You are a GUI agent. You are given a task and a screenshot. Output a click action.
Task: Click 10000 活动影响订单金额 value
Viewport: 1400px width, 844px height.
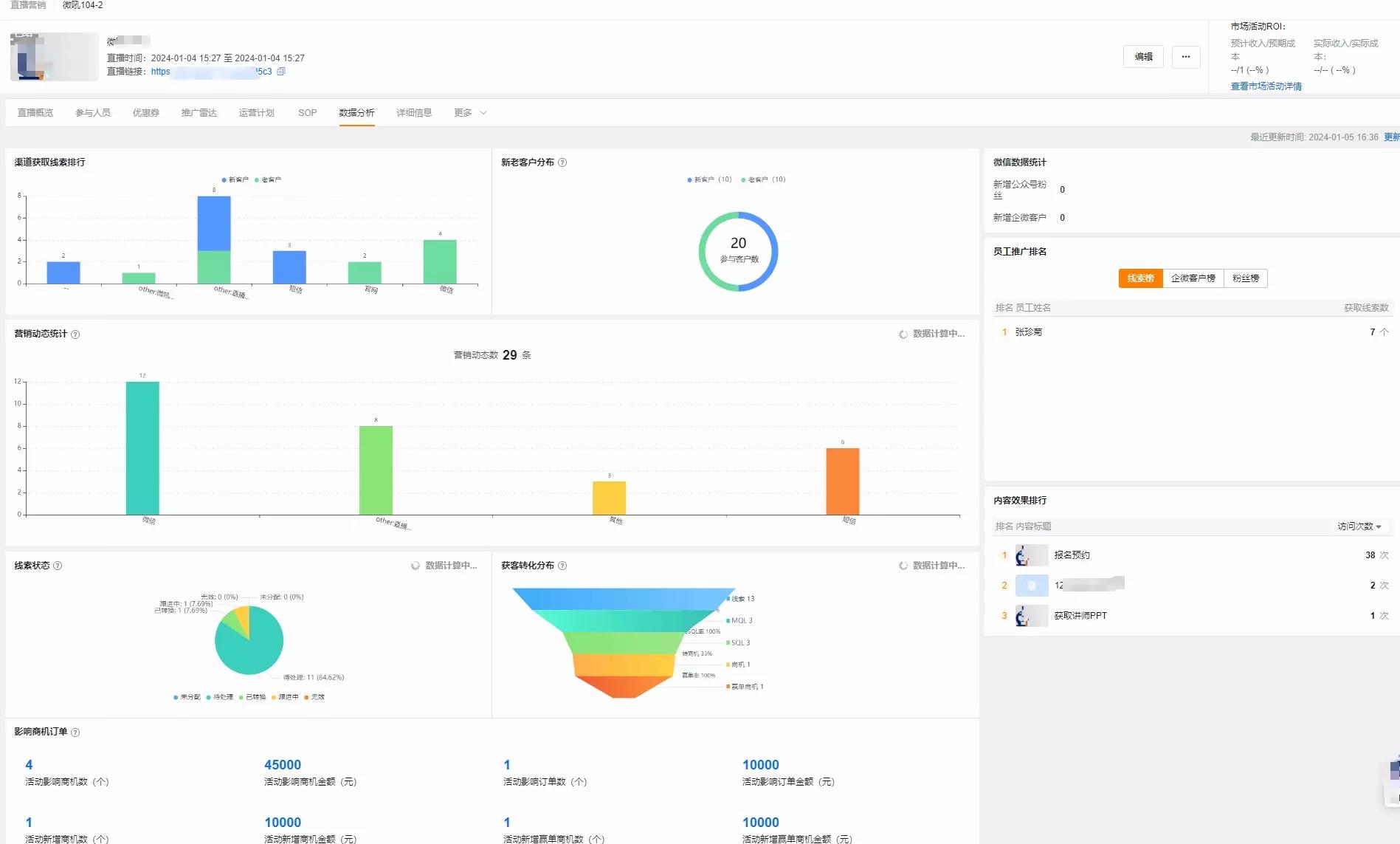[x=761, y=765]
